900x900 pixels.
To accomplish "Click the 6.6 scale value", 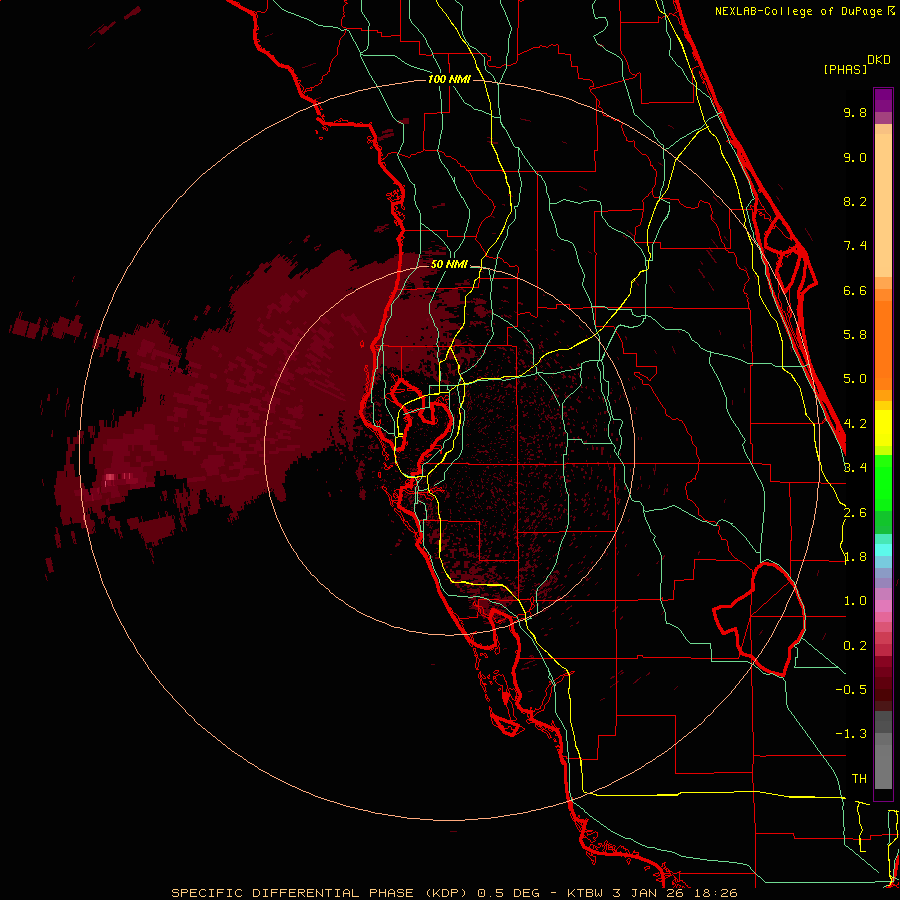I will [x=855, y=290].
